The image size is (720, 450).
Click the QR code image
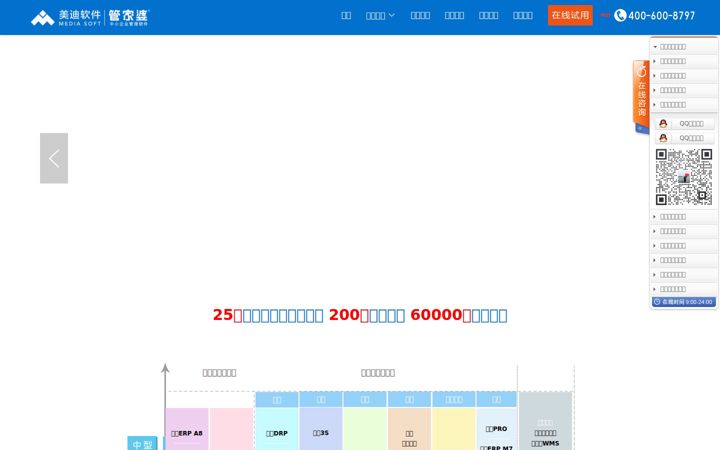coord(684,177)
